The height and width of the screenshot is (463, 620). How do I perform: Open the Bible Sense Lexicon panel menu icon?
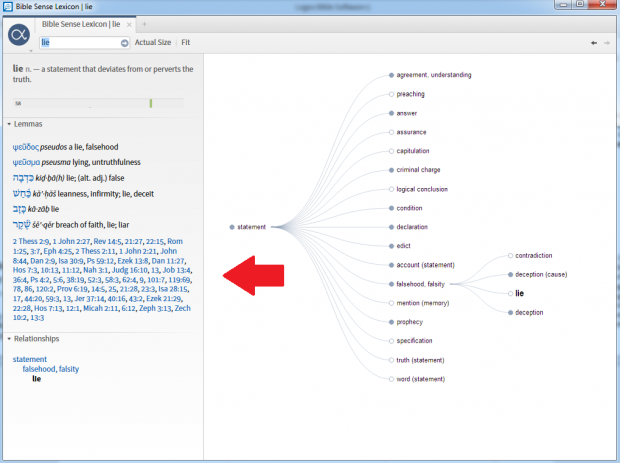coord(18,35)
